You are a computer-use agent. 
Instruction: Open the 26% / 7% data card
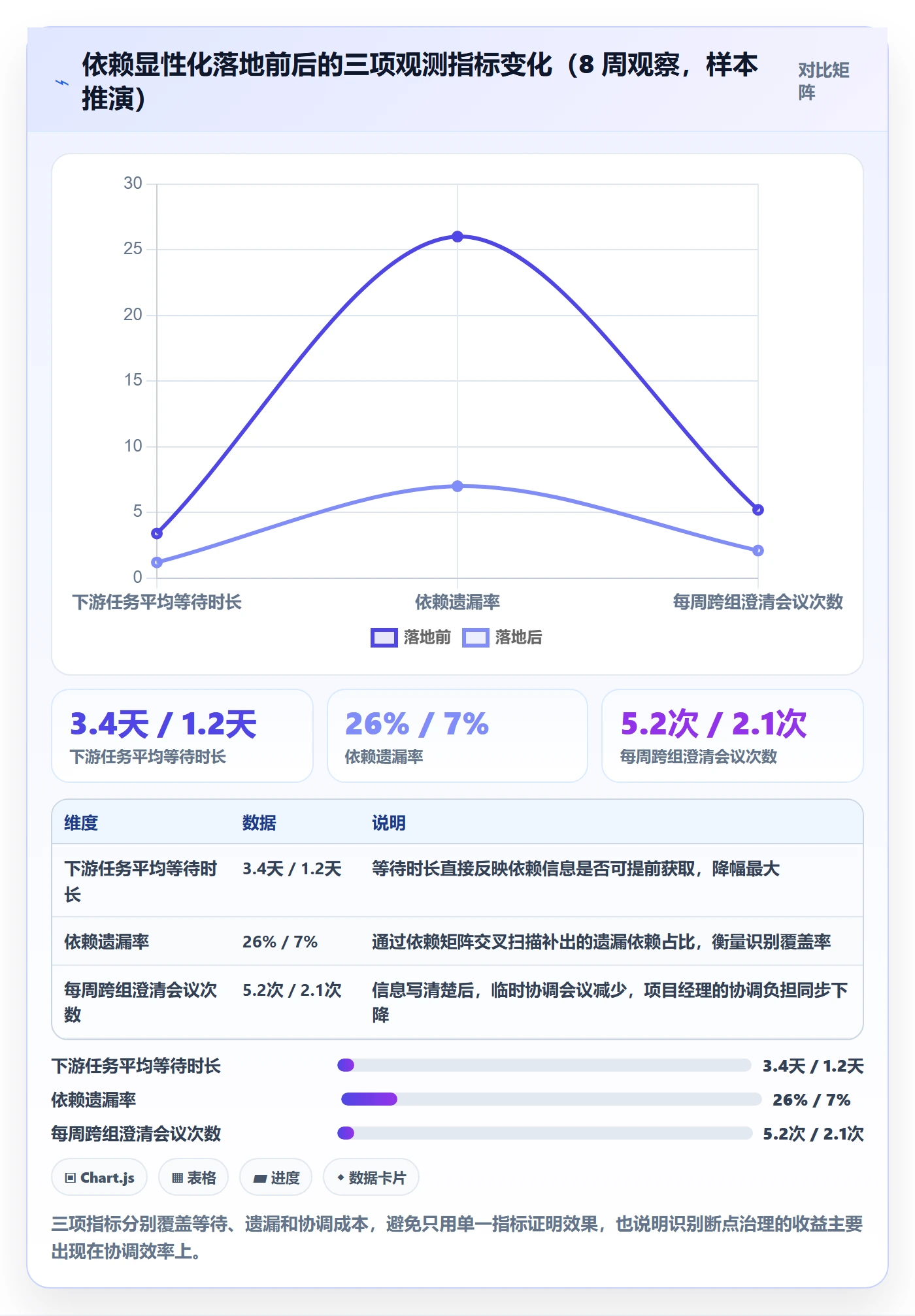(457, 736)
